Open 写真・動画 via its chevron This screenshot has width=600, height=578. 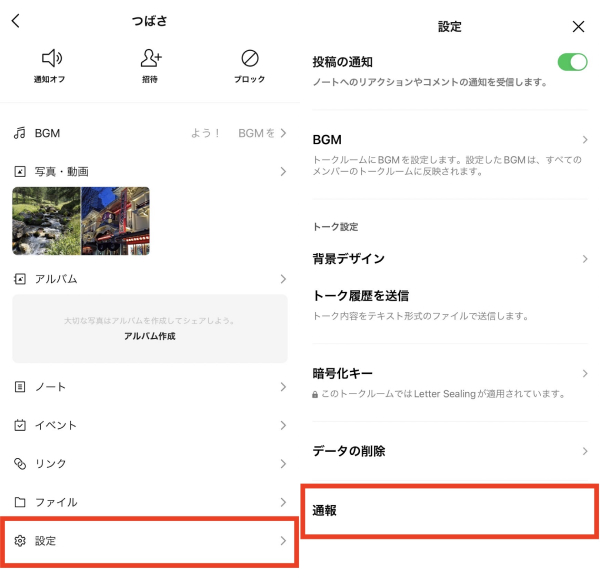coord(283,171)
